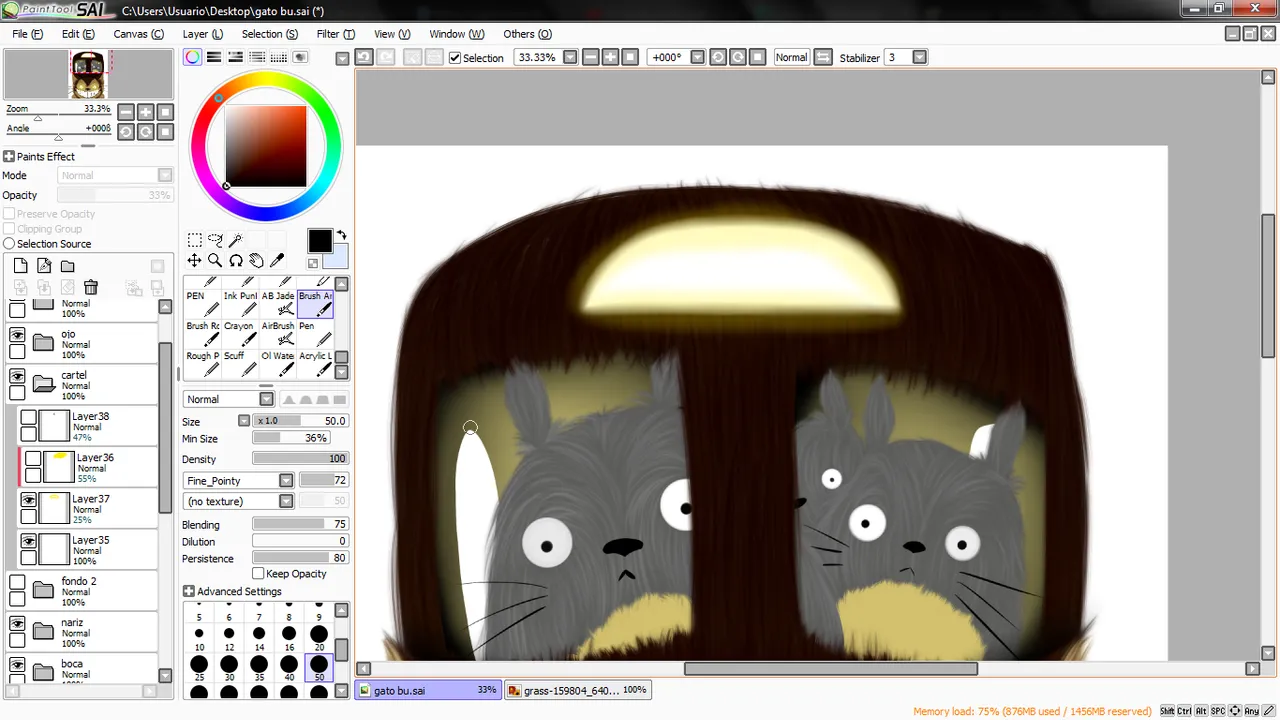This screenshot has width=1280, height=720.
Task: Open the Others menu
Action: tap(527, 34)
